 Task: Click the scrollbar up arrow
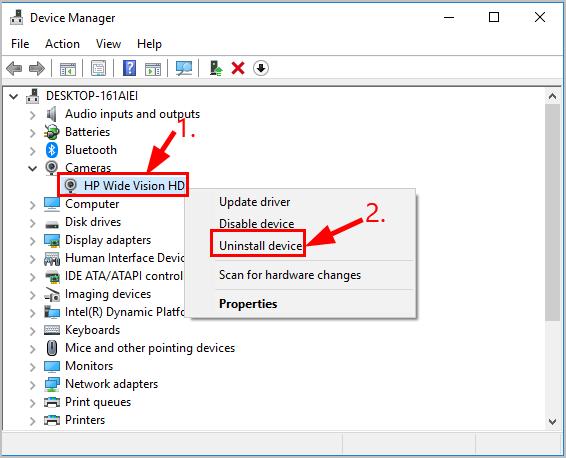click(552, 96)
